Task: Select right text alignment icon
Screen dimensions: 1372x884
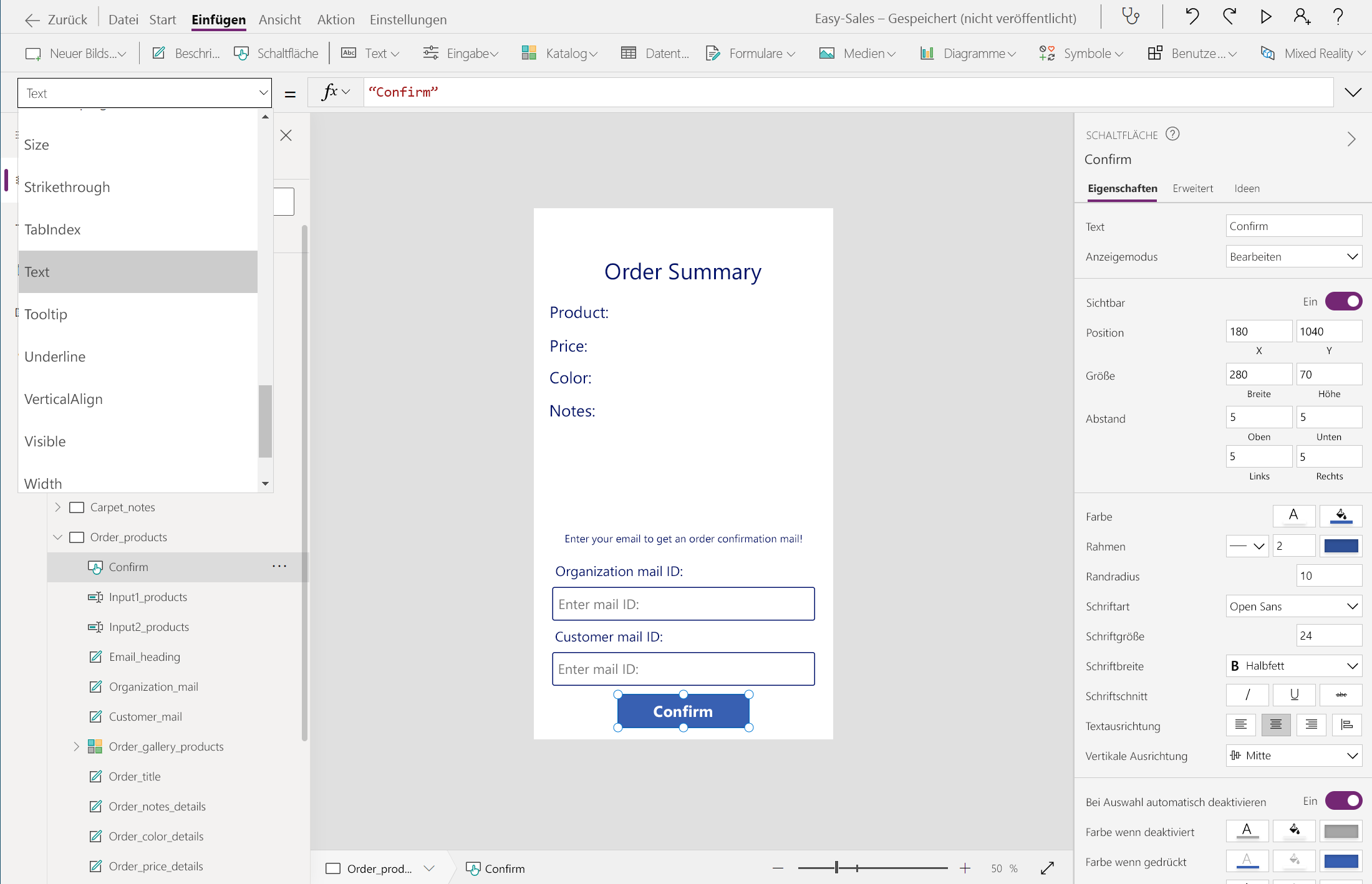Action: point(1312,725)
